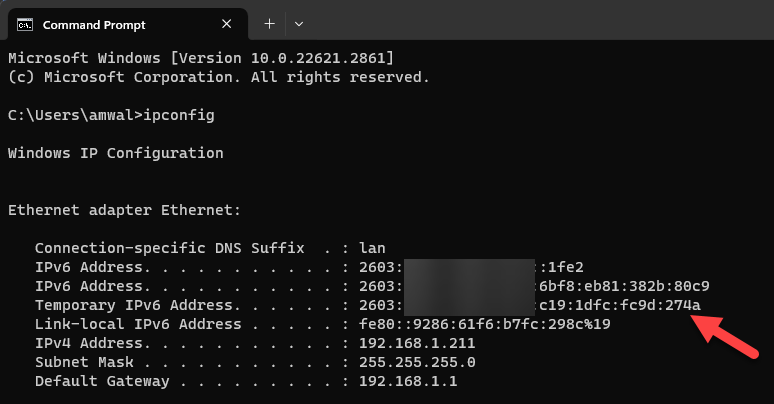
Task: Click the blurred IPv6 address region
Action: click(468, 286)
